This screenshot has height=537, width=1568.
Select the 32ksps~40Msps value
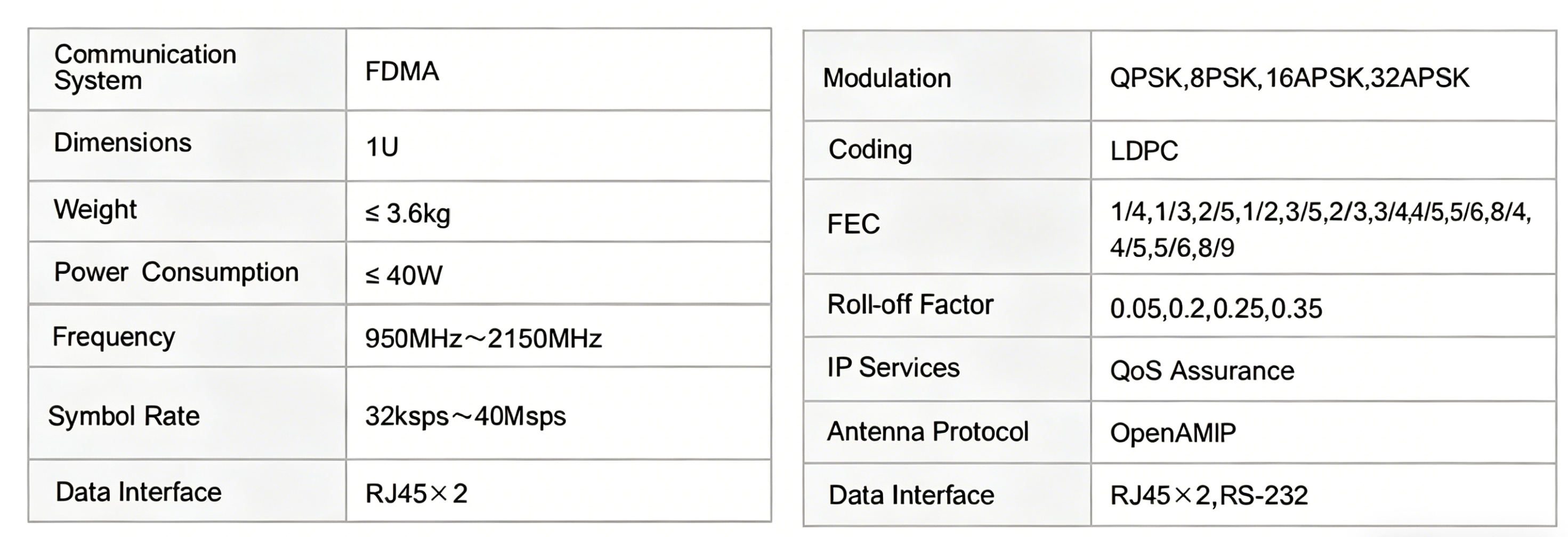(465, 417)
